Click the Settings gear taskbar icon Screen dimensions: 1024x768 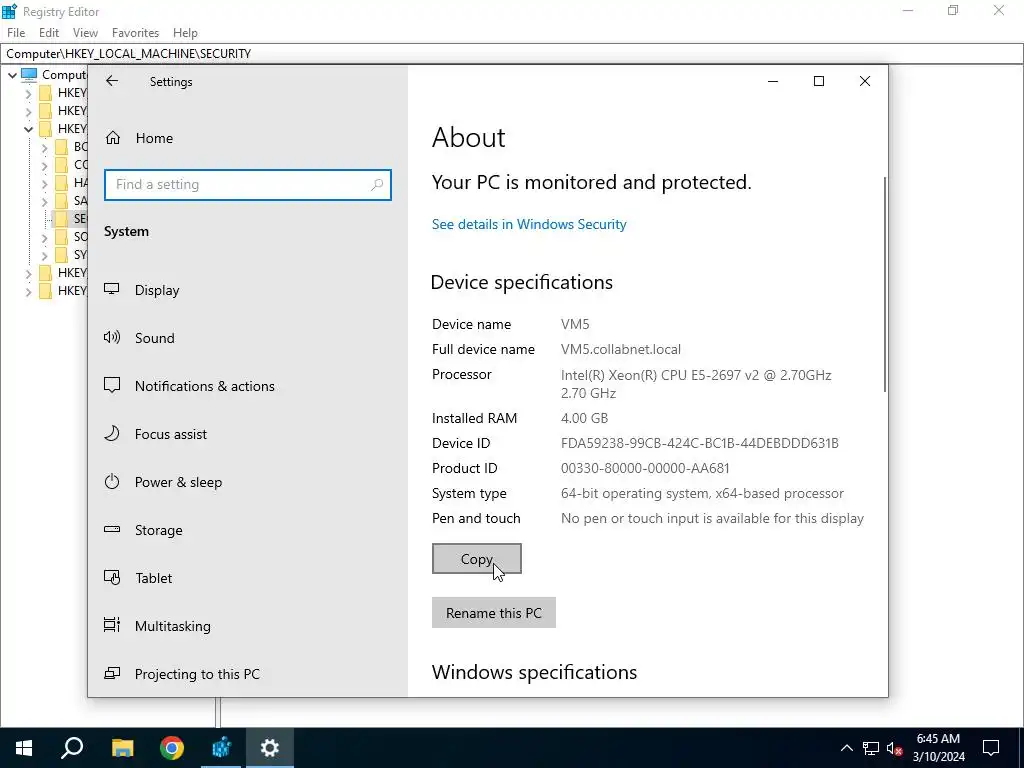[270, 748]
